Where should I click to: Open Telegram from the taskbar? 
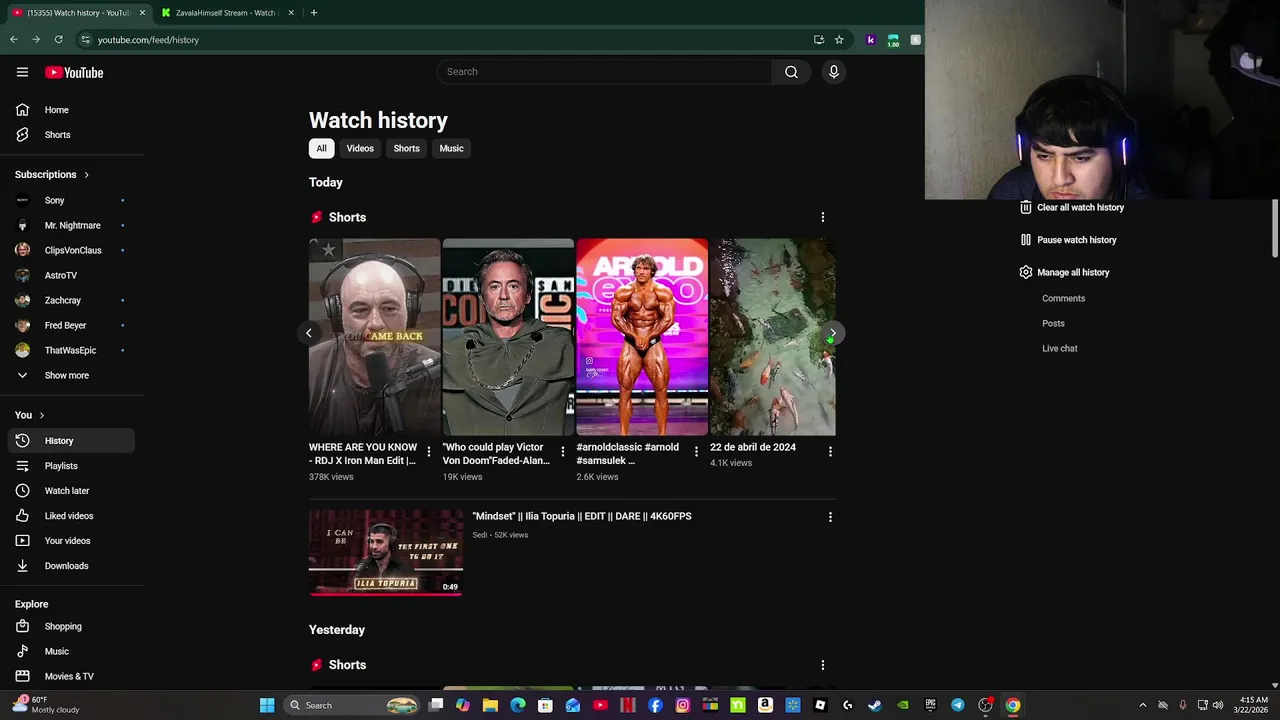[957, 705]
